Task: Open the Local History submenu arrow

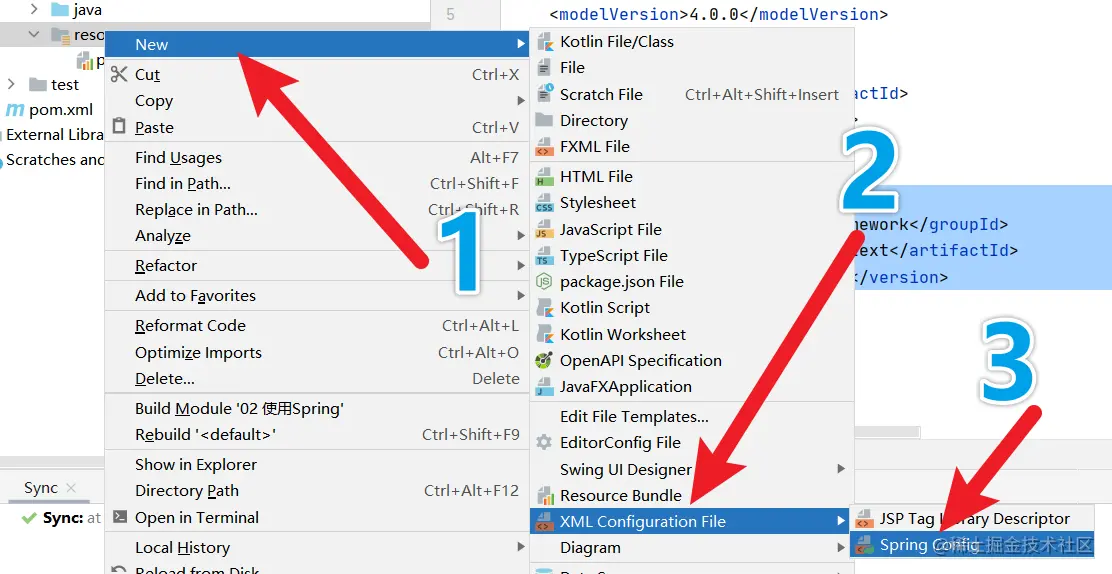Action: click(521, 547)
